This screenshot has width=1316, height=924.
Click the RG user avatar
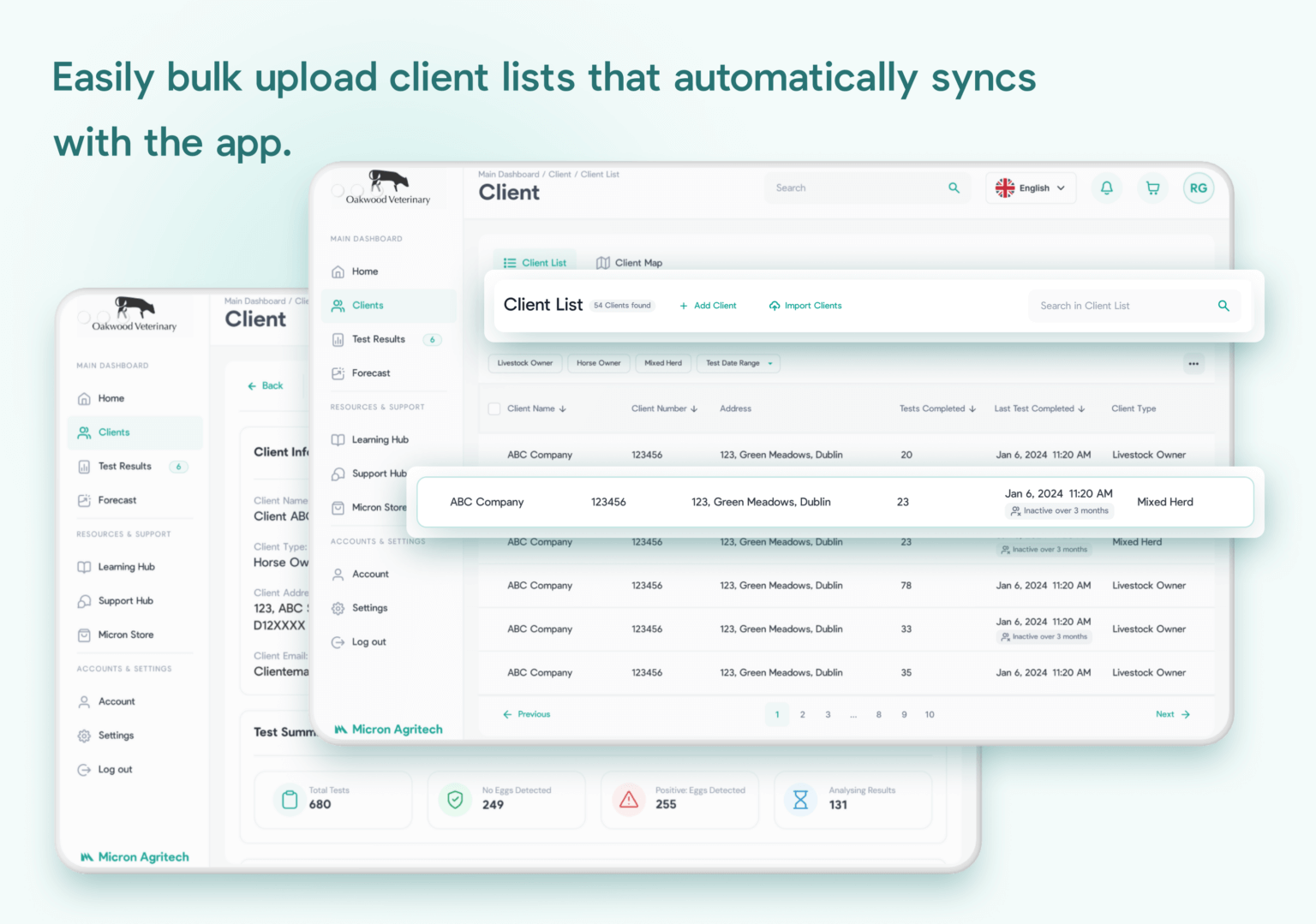pyautogui.click(x=1198, y=188)
